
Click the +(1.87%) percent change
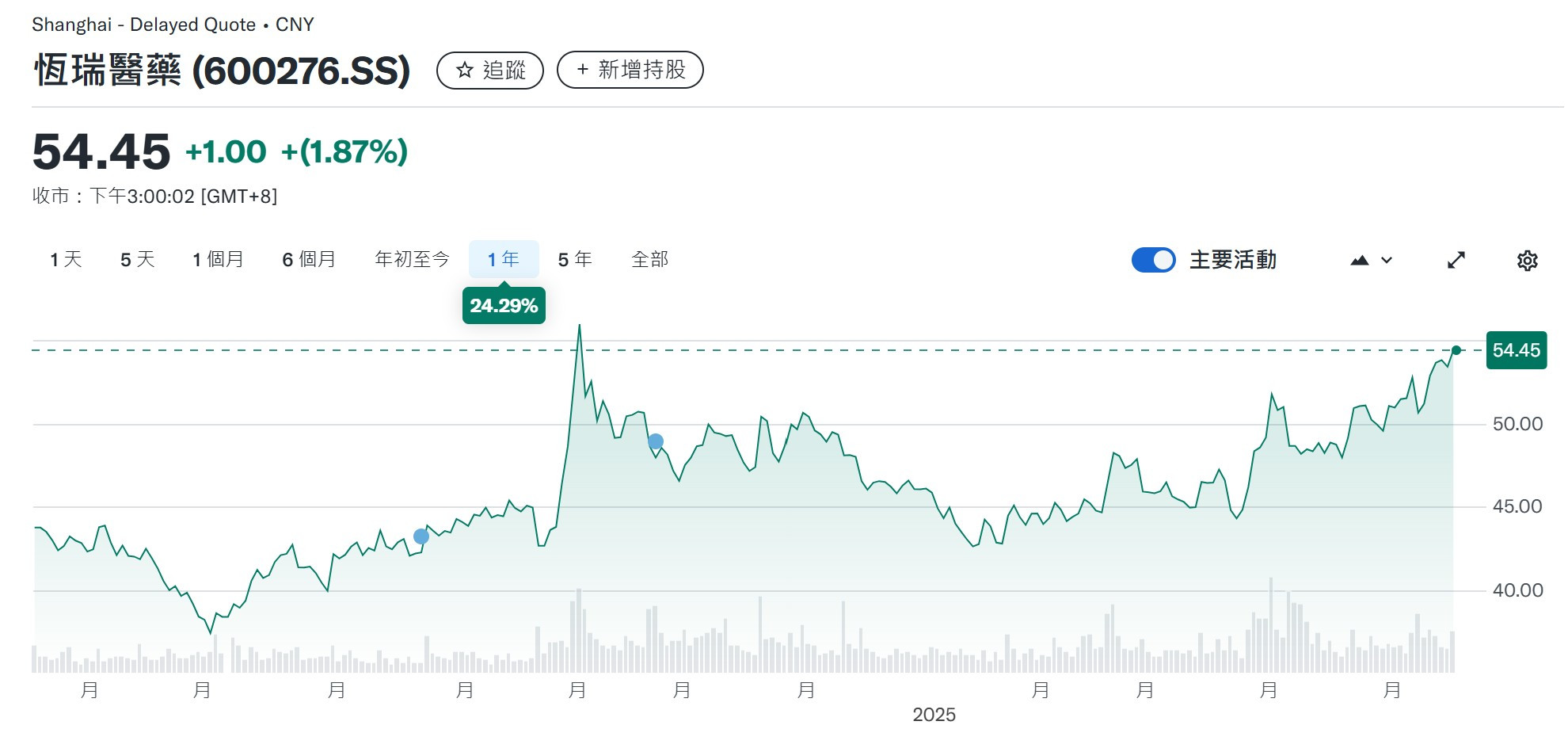click(x=344, y=151)
